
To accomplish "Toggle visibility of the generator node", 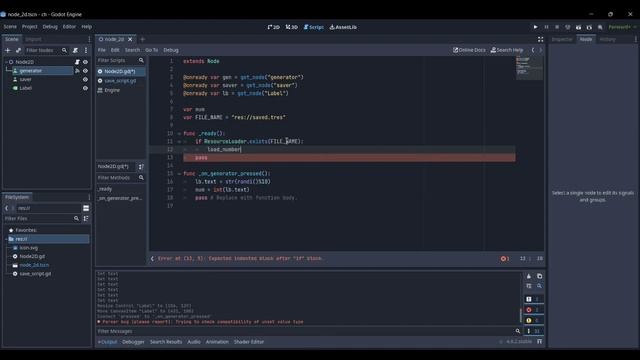I will click(85, 71).
